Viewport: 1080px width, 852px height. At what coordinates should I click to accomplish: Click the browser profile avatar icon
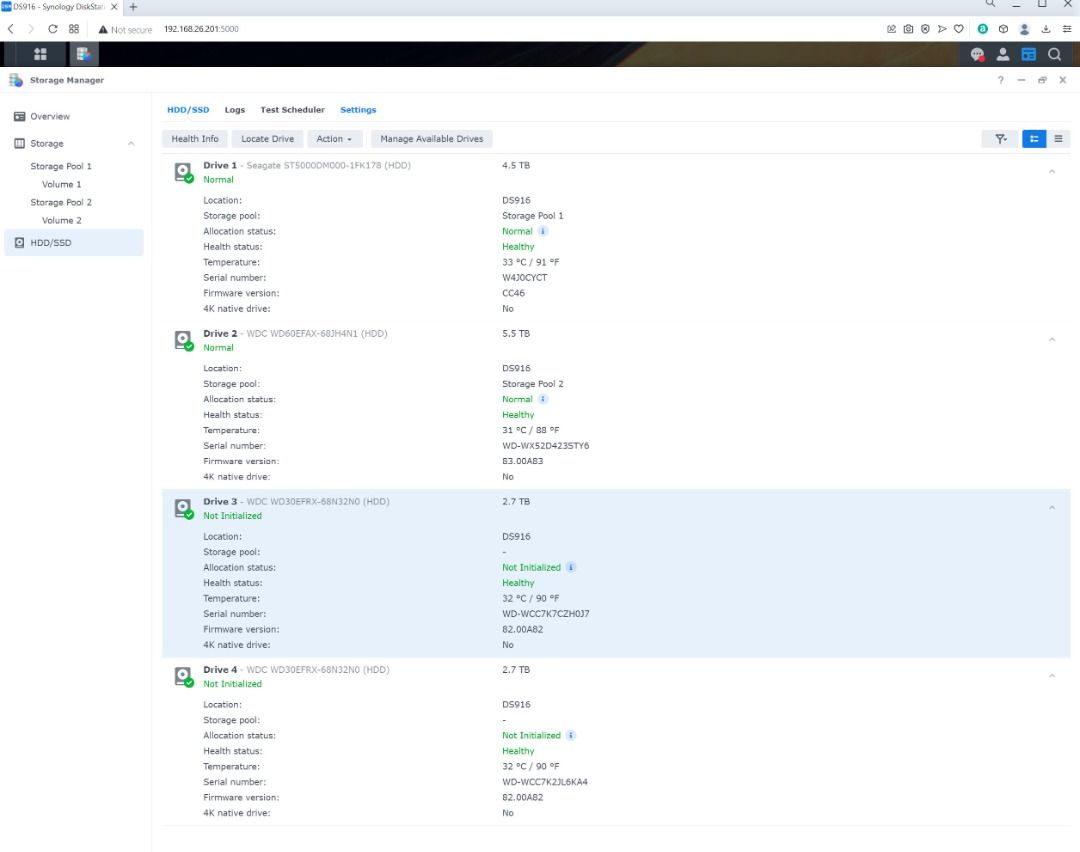(x=1024, y=29)
